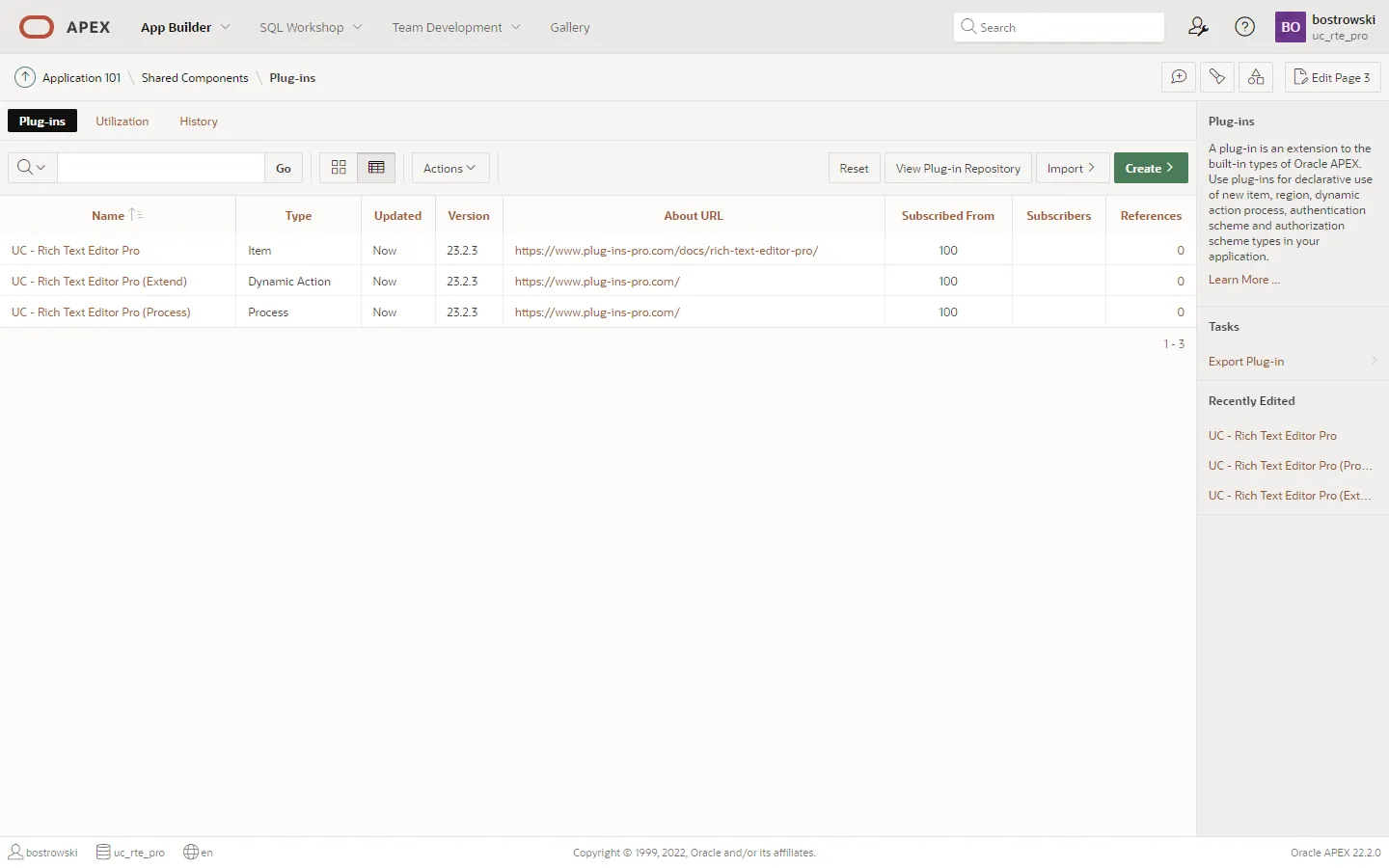Click the plug-in search text field
The height and width of the screenshot is (868, 1389).
tap(161, 168)
